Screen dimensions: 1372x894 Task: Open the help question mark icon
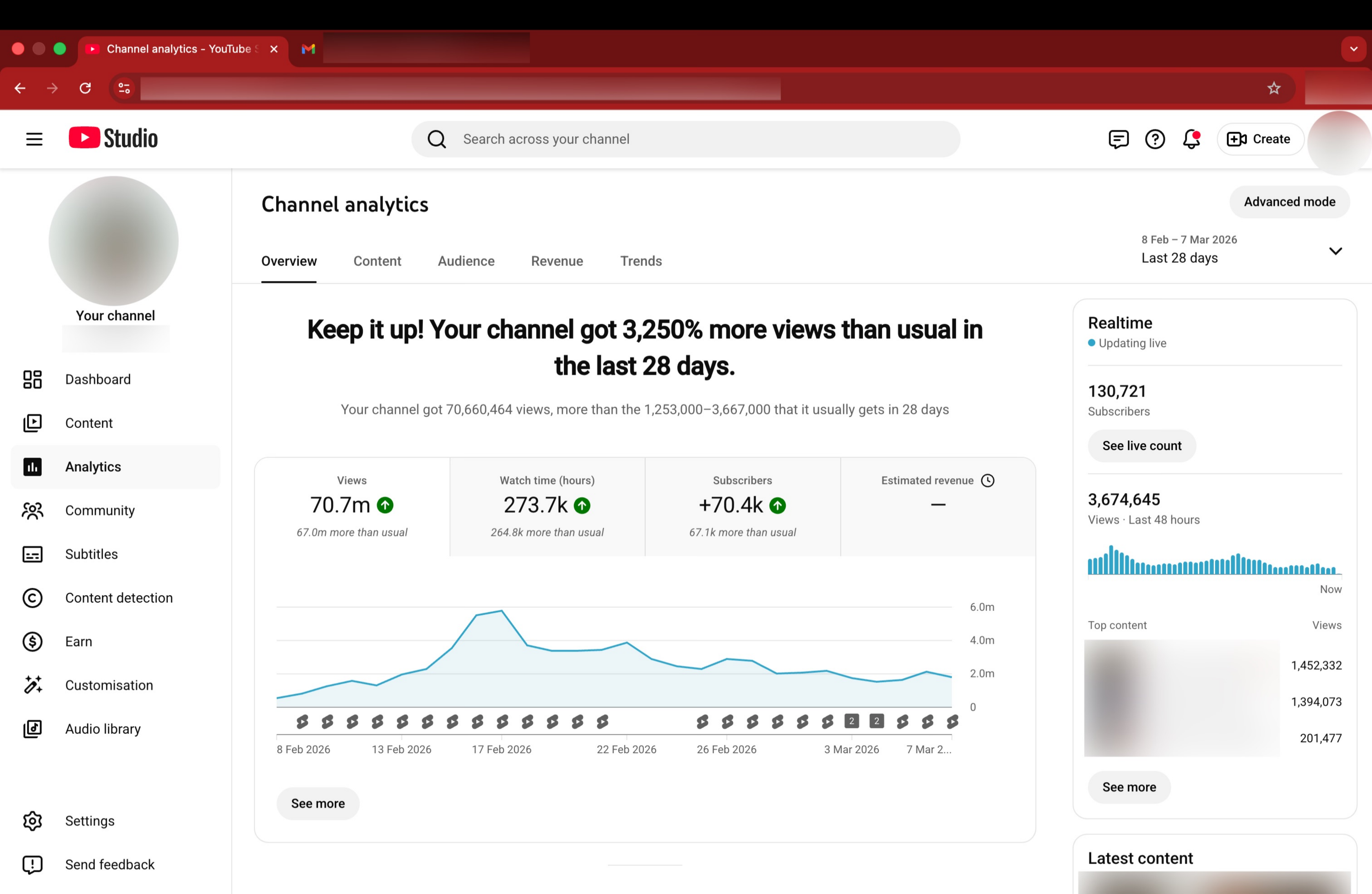(x=1155, y=139)
